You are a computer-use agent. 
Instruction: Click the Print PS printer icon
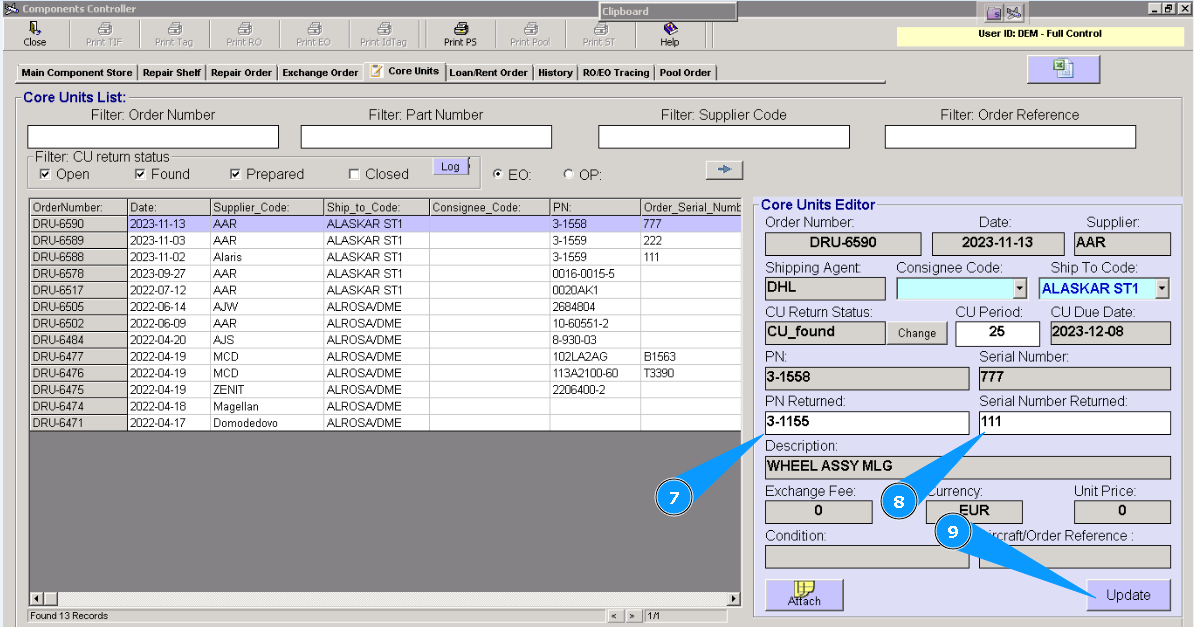click(460, 29)
